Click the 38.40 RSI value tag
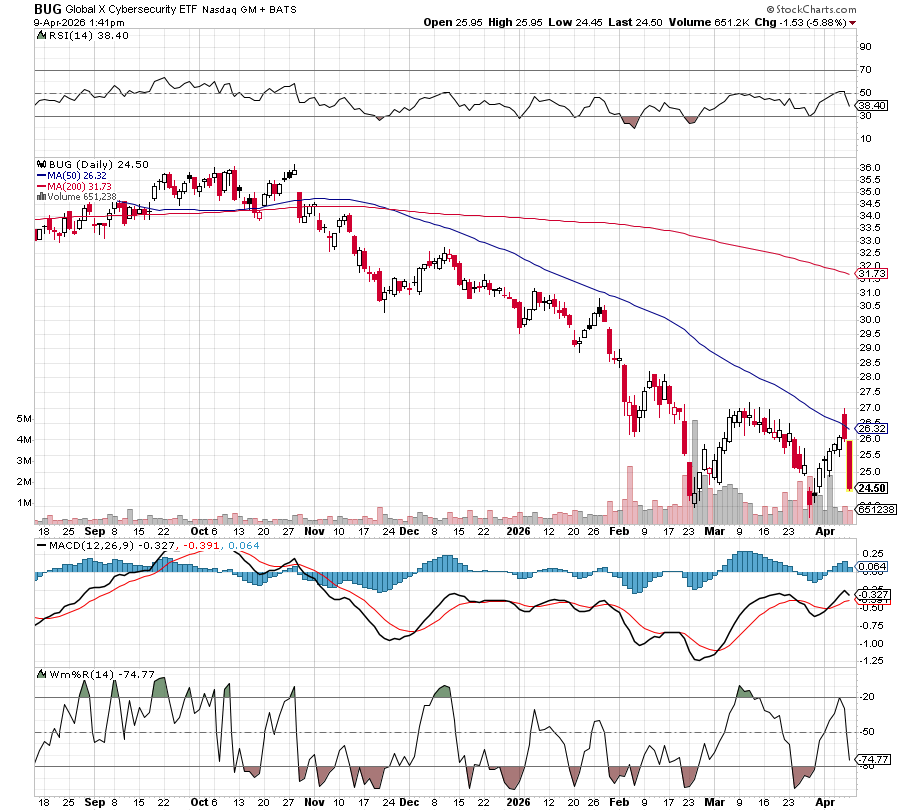 click(871, 104)
